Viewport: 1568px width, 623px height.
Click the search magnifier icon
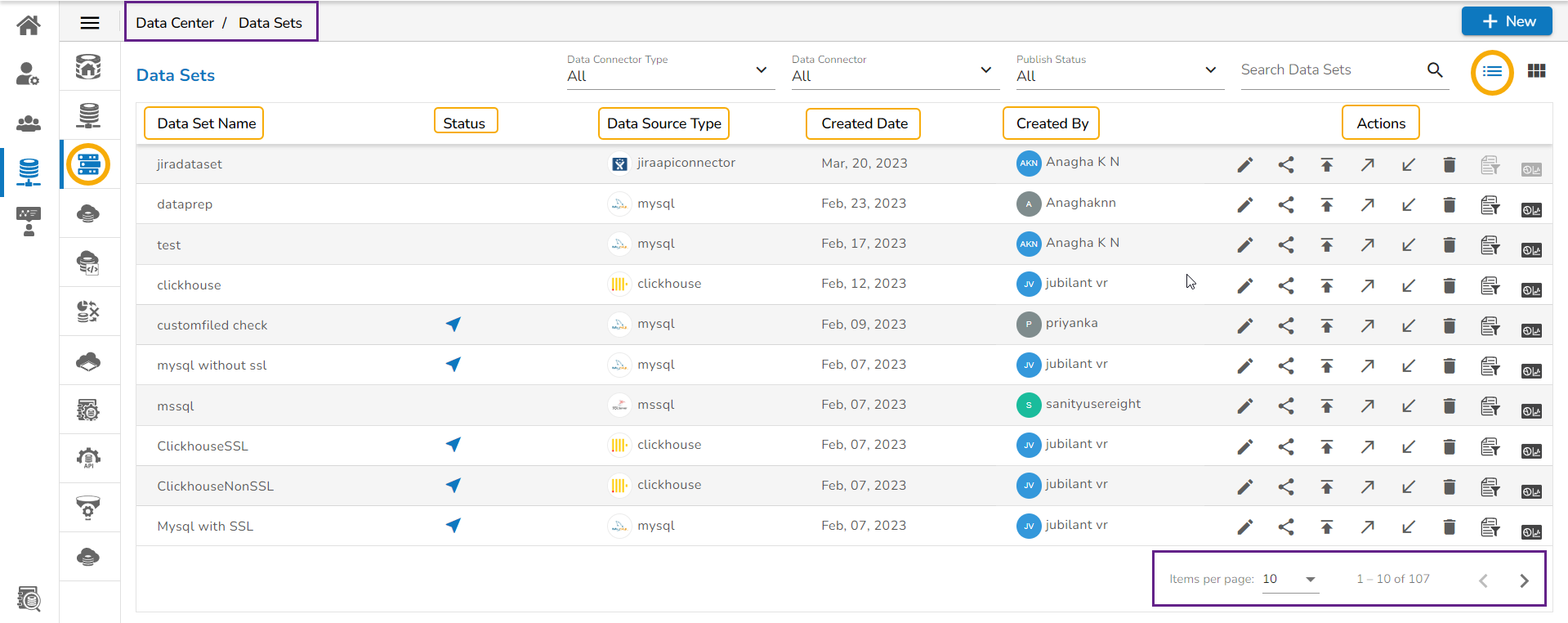pyautogui.click(x=1434, y=70)
